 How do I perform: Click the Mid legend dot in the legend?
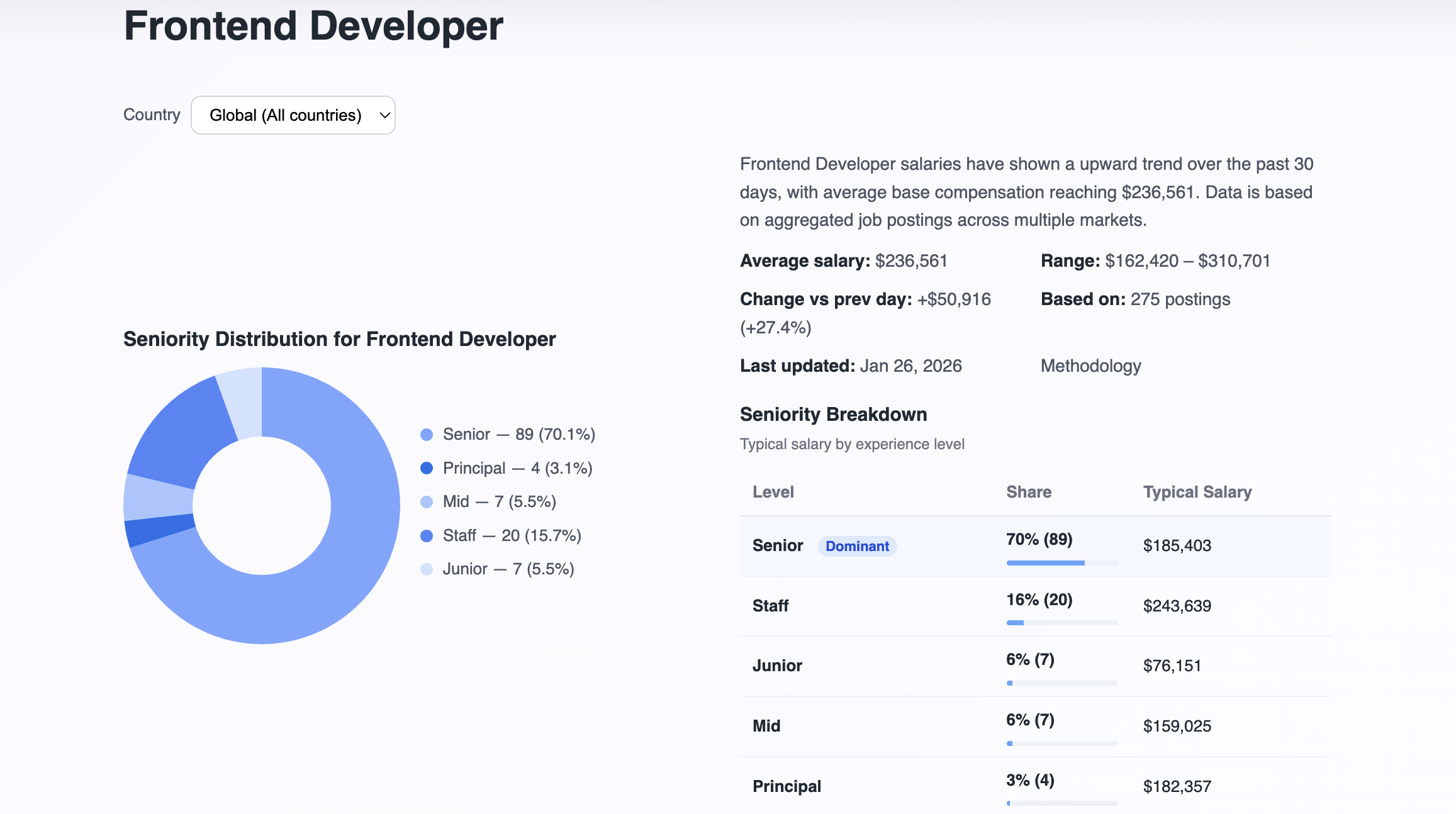pyautogui.click(x=427, y=501)
